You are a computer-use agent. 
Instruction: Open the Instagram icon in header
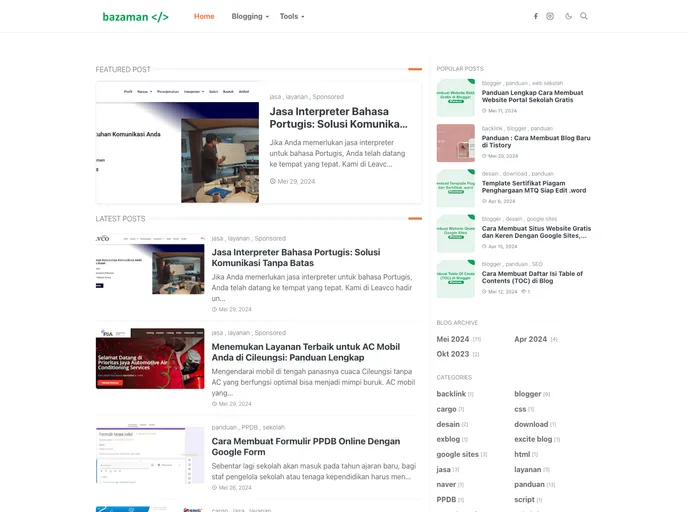tap(550, 16)
